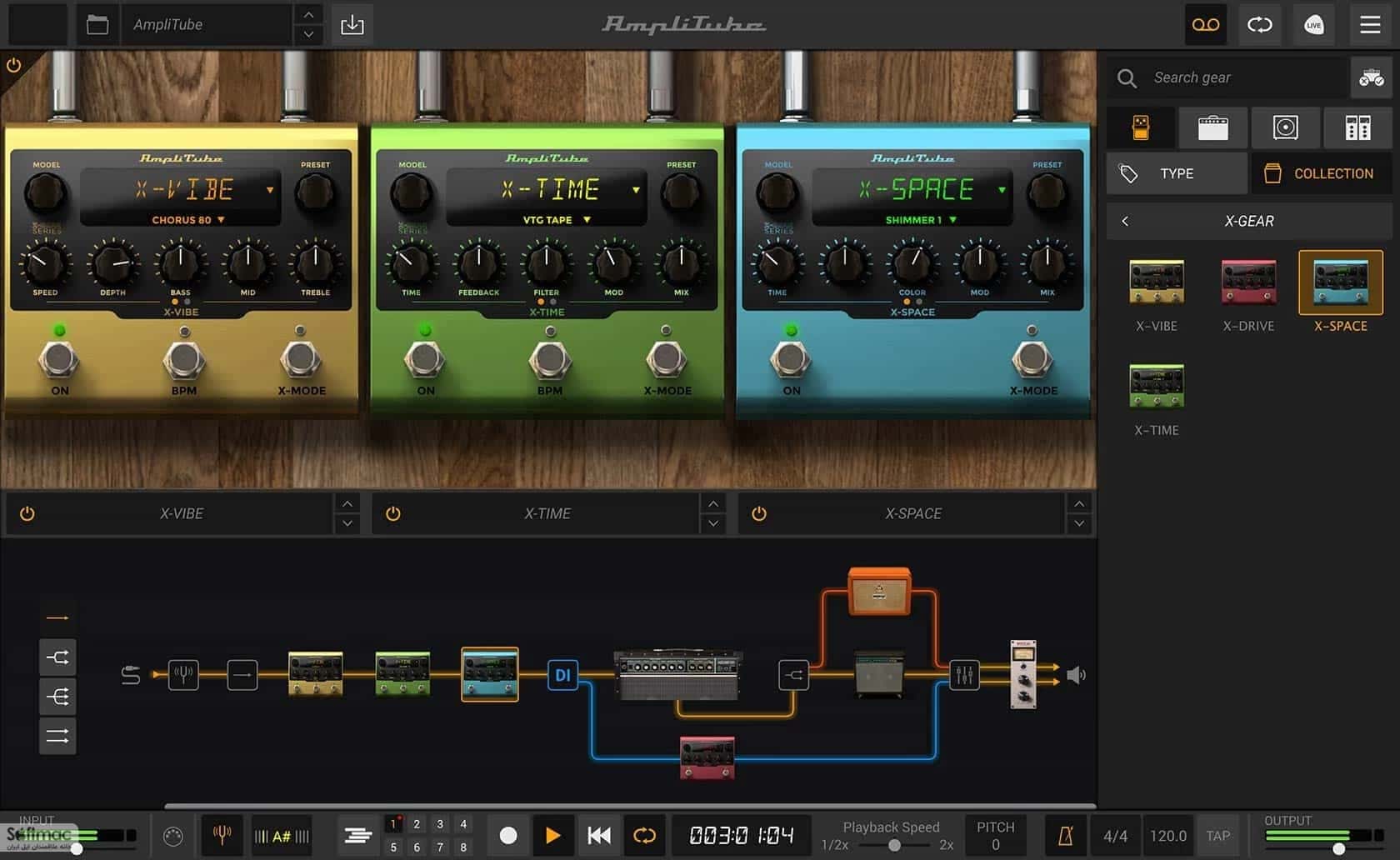Toggle the metronome icon
This screenshot has width=1400, height=860.
pos(1065,836)
